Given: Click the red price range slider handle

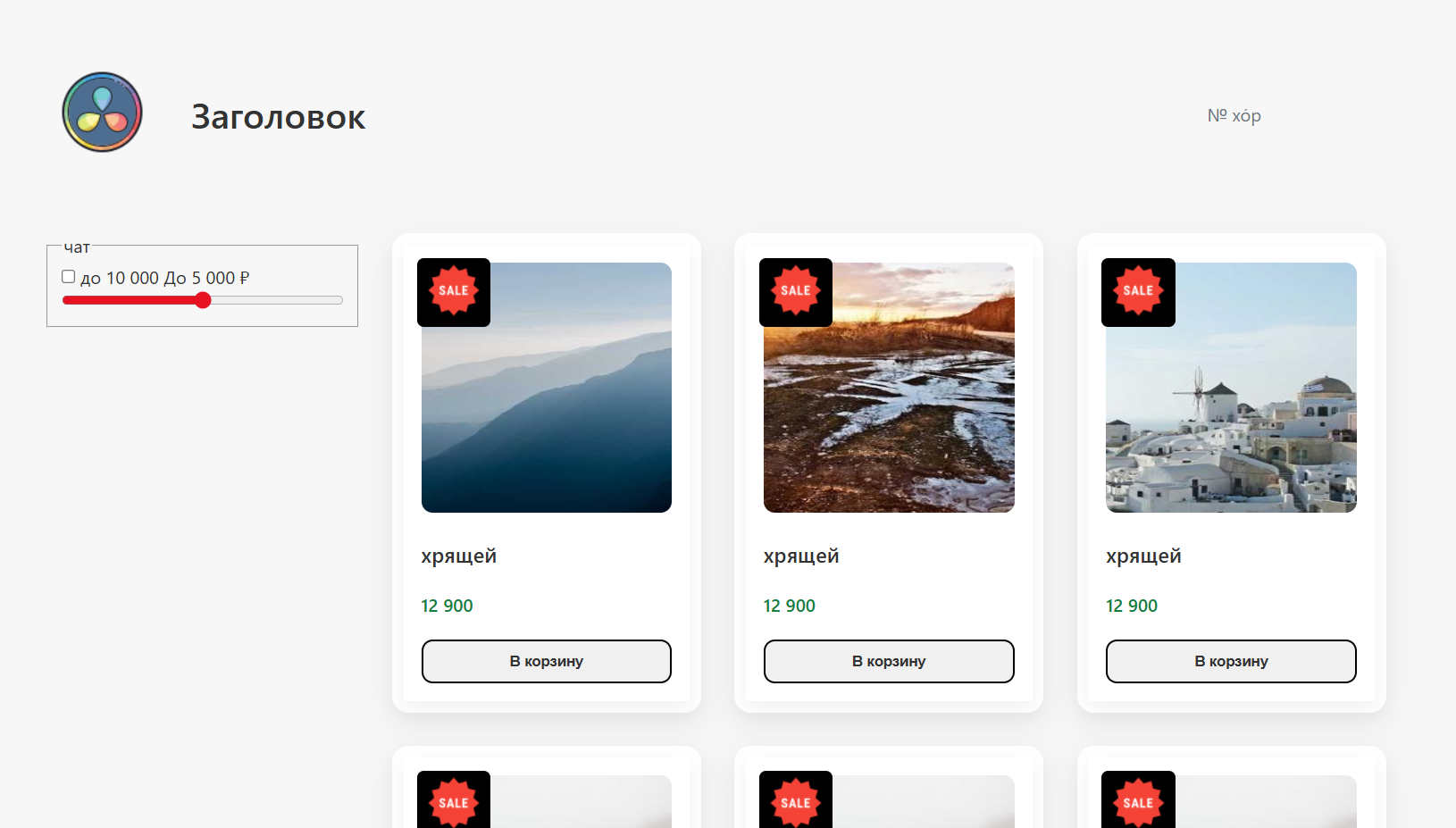Looking at the screenshot, I should tap(203, 300).
